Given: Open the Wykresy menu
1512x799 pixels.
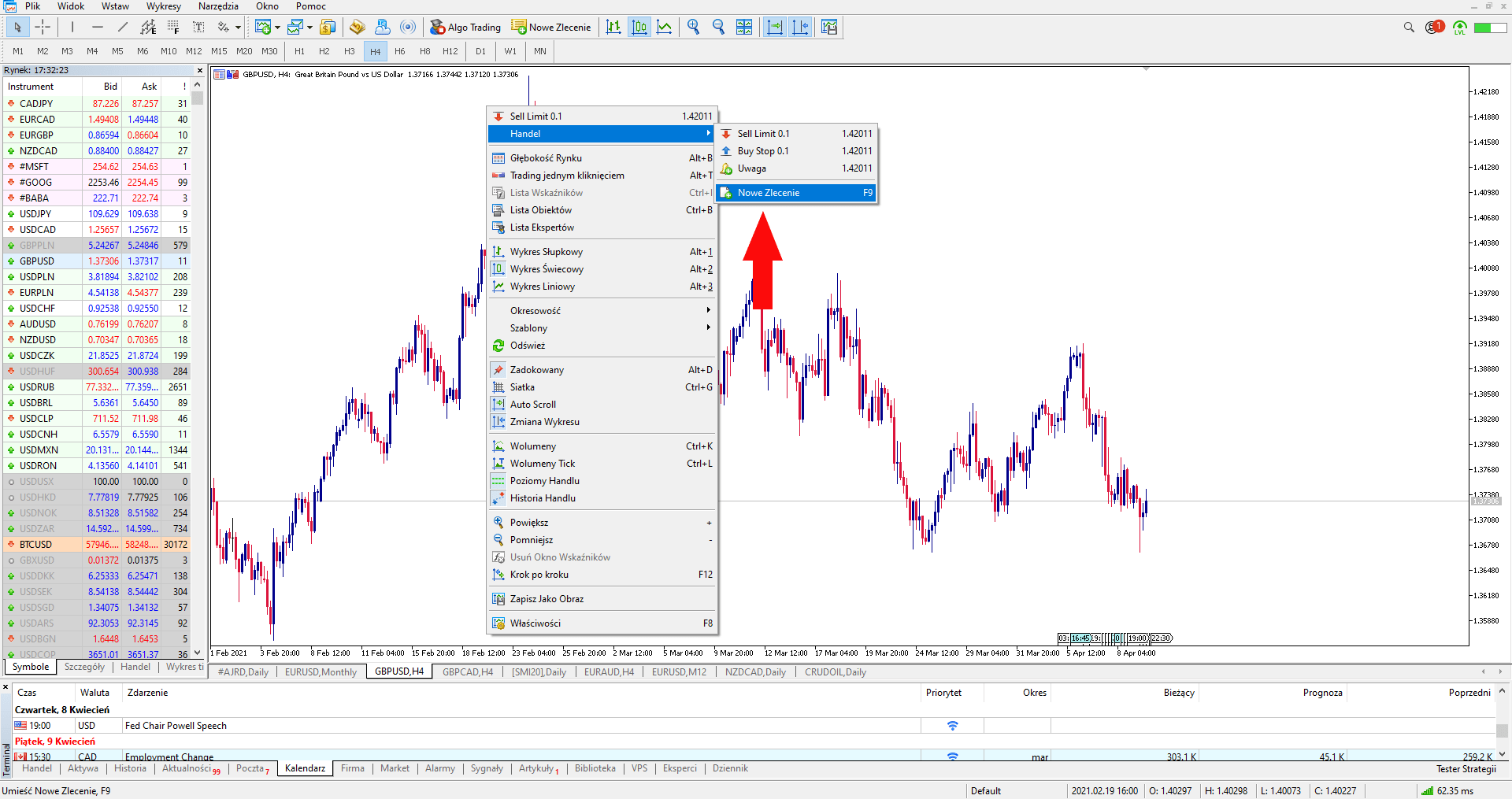Looking at the screenshot, I should [x=164, y=6].
